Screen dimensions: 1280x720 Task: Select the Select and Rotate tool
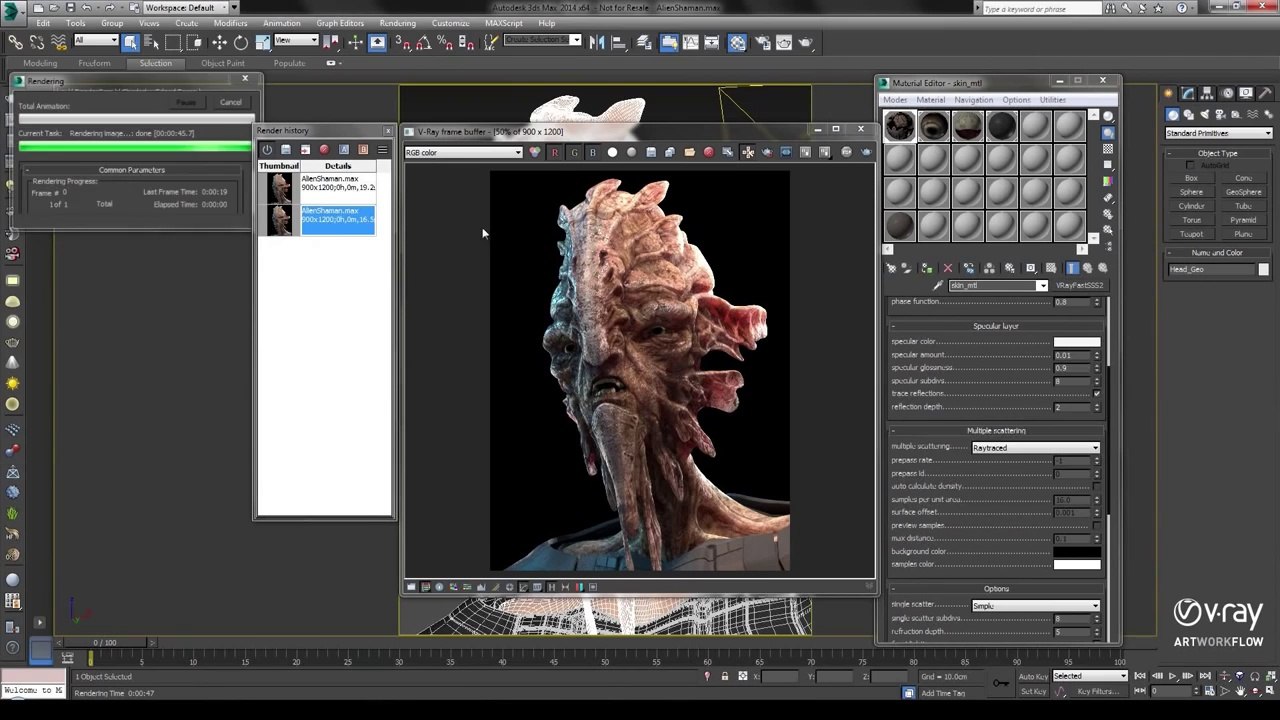(241, 42)
